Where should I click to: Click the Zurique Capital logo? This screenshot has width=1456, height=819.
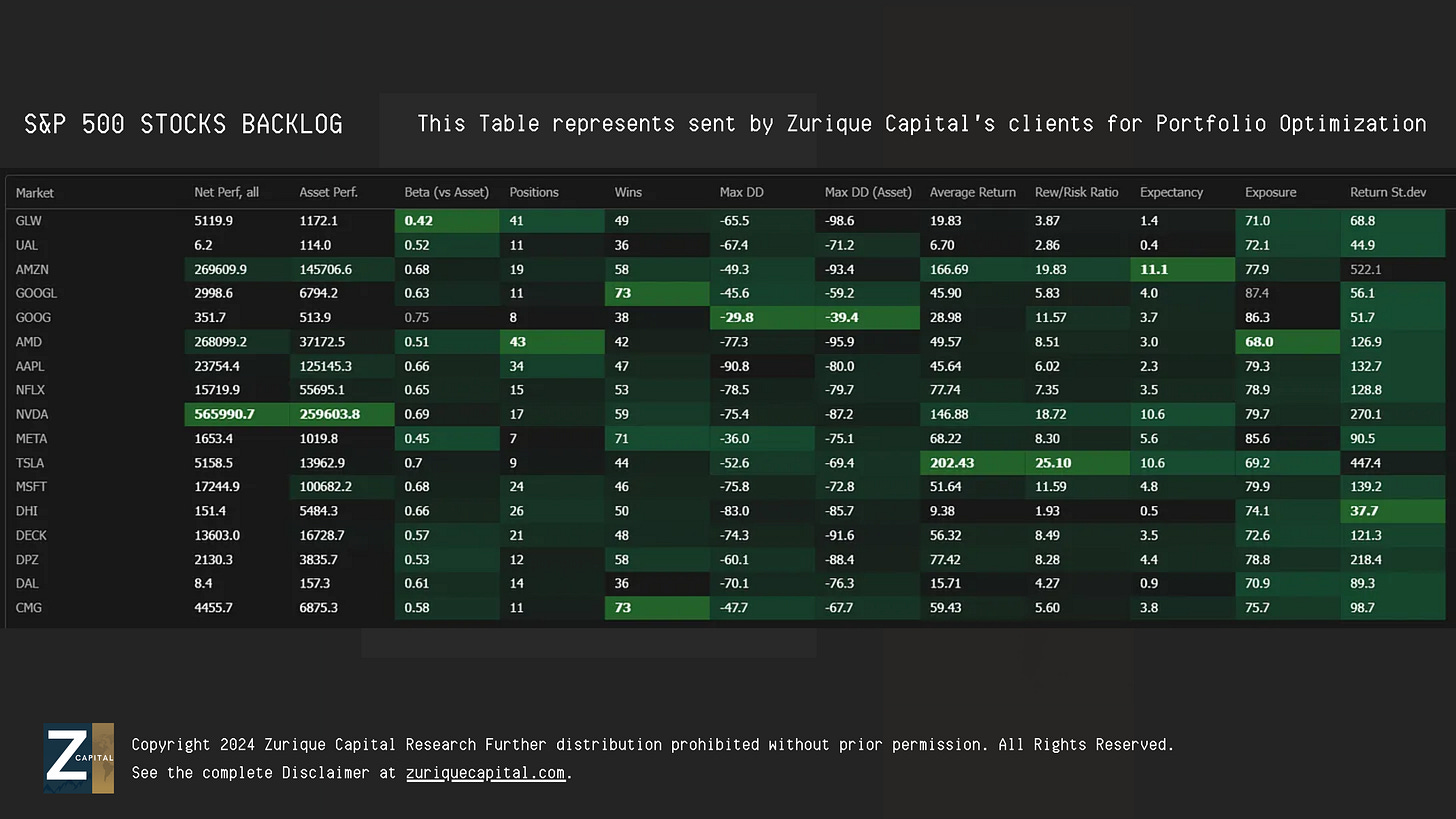tap(78, 758)
